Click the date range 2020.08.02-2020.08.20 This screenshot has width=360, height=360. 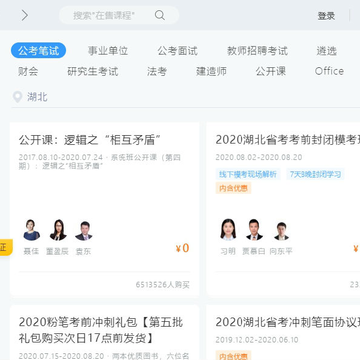[x=259, y=157]
